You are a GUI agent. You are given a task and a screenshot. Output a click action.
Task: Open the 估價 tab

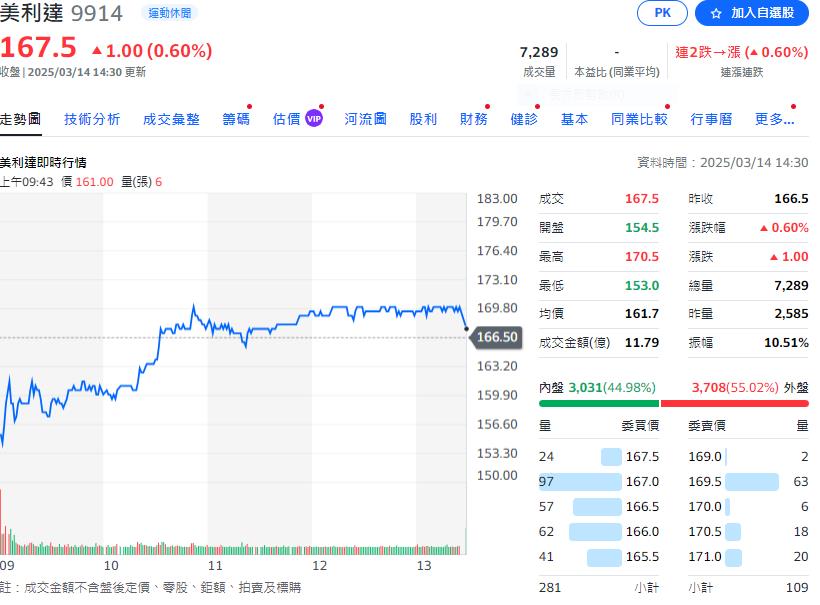(287, 119)
